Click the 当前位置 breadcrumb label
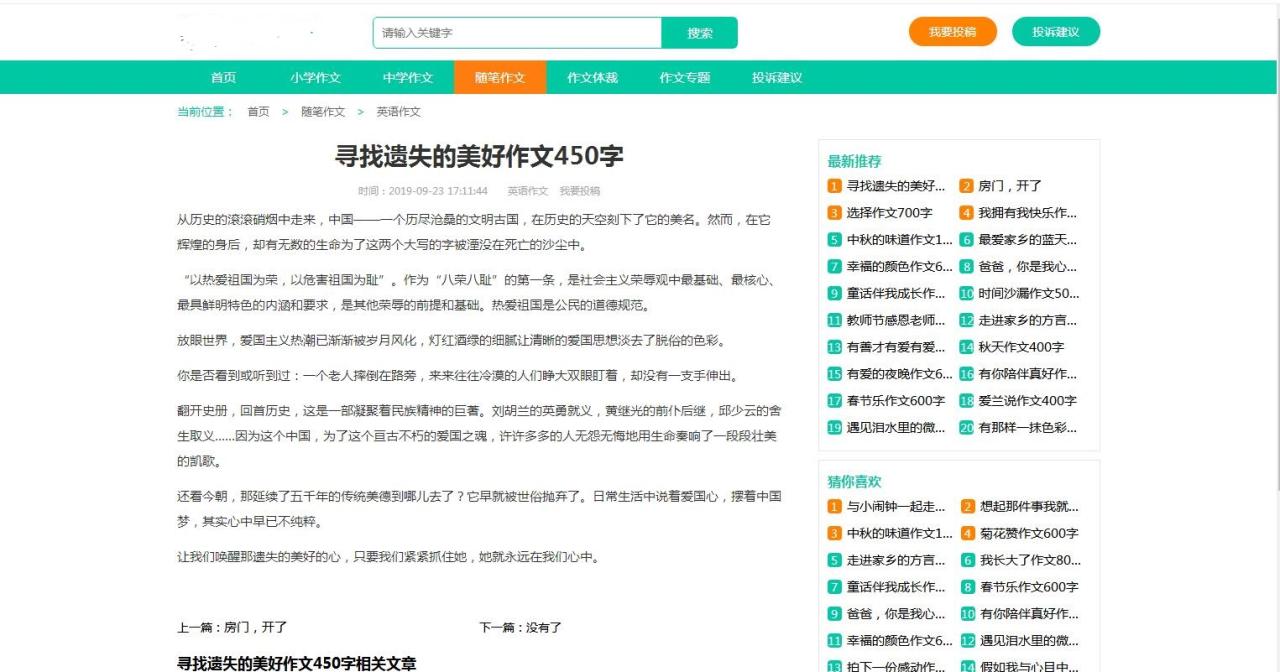The width and height of the screenshot is (1280, 672). point(205,112)
